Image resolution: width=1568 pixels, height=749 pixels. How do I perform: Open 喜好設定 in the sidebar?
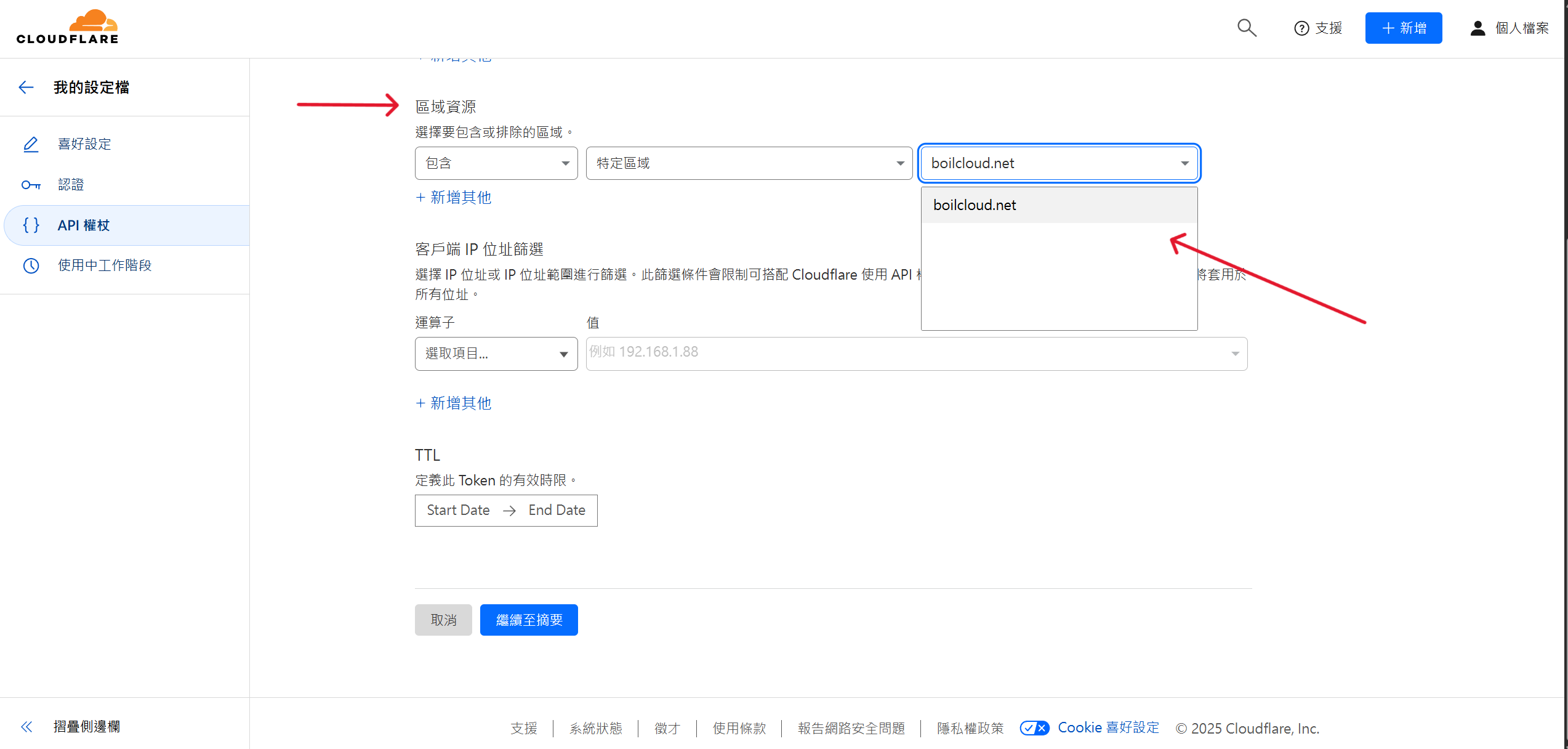(x=84, y=144)
